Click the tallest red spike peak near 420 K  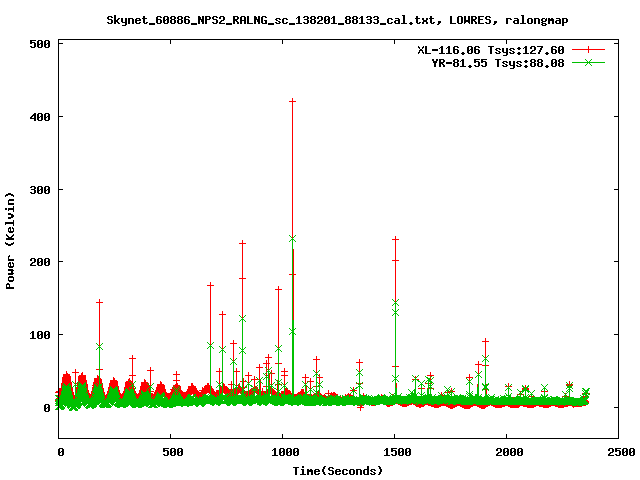[292, 101]
